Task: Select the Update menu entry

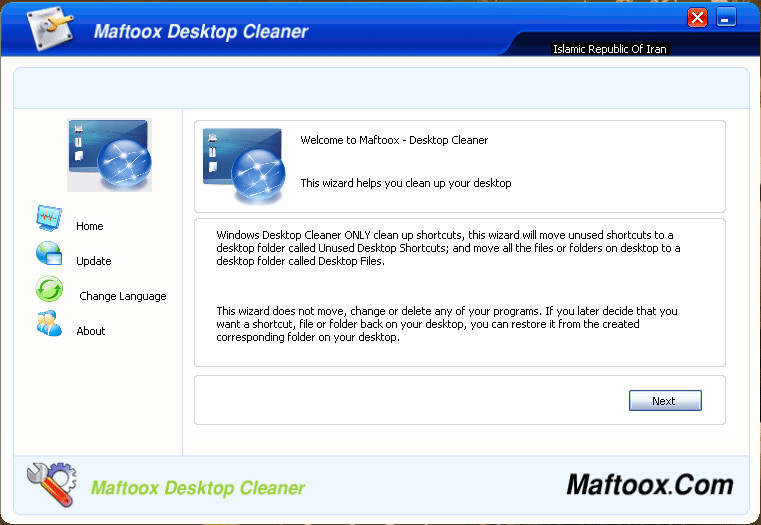Action: coord(94,261)
